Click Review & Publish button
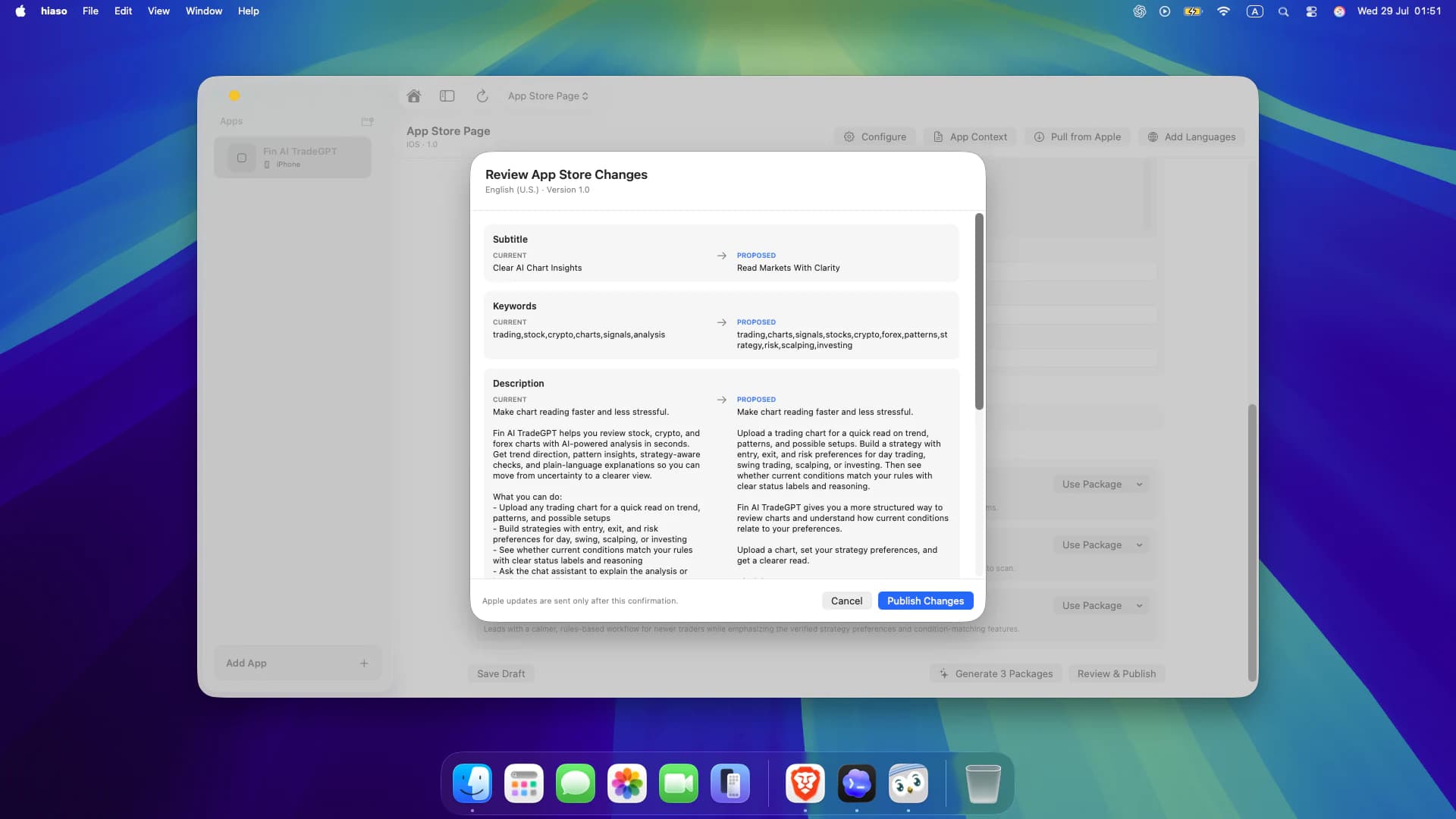Image resolution: width=1456 pixels, height=819 pixels. point(1116,673)
